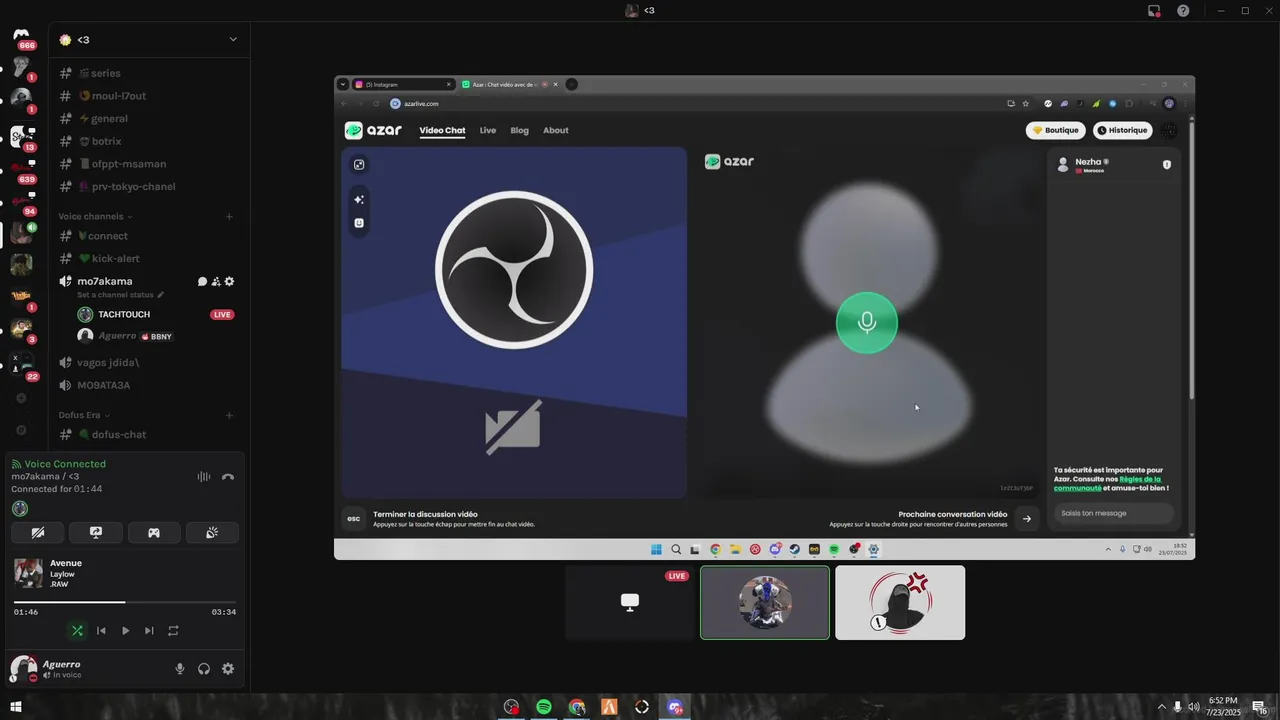Go to the previous Spotify track
The width and height of the screenshot is (1280, 720).
(101, 631)
